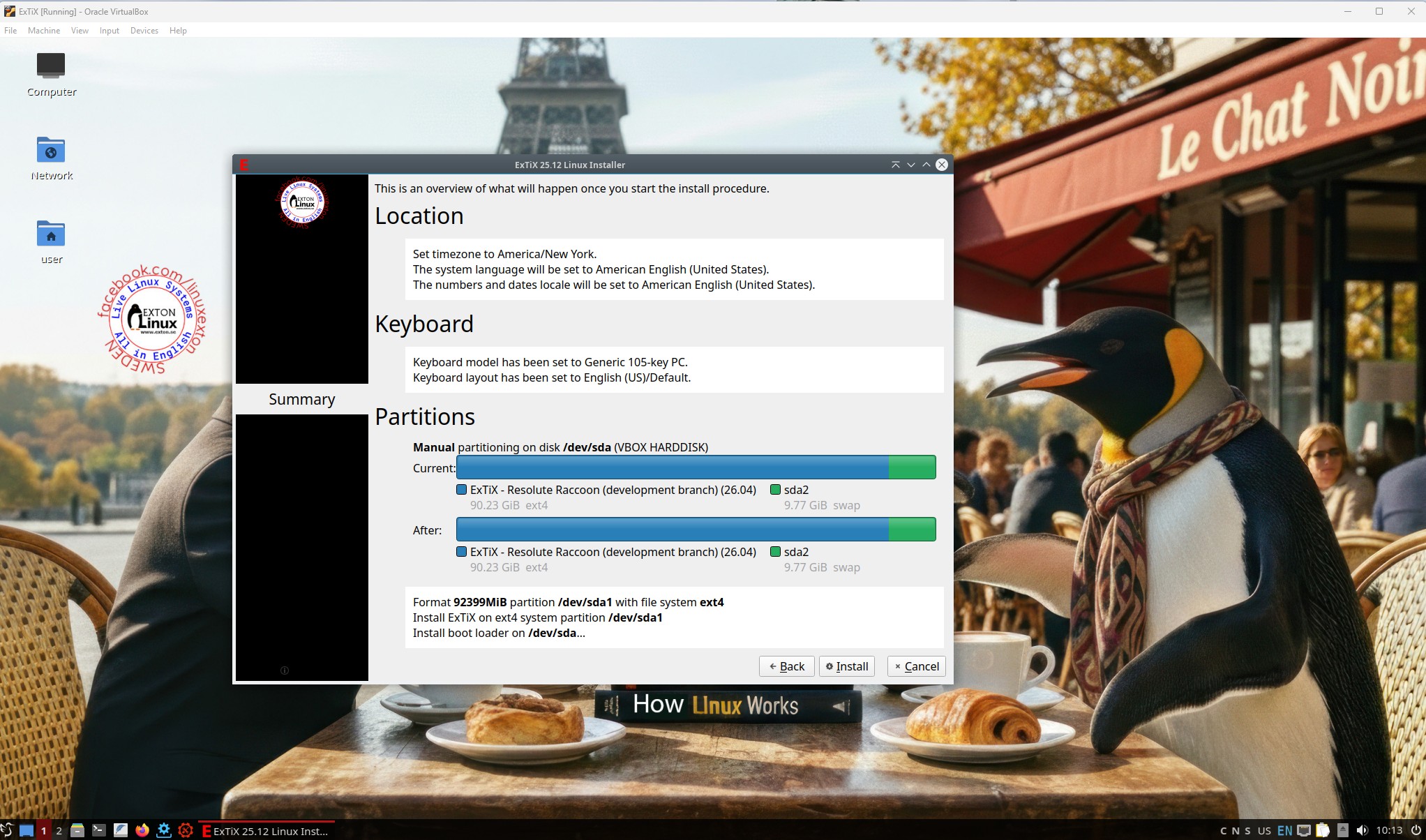Open the removable media eject tray icon

click(x=1342, y=830)
